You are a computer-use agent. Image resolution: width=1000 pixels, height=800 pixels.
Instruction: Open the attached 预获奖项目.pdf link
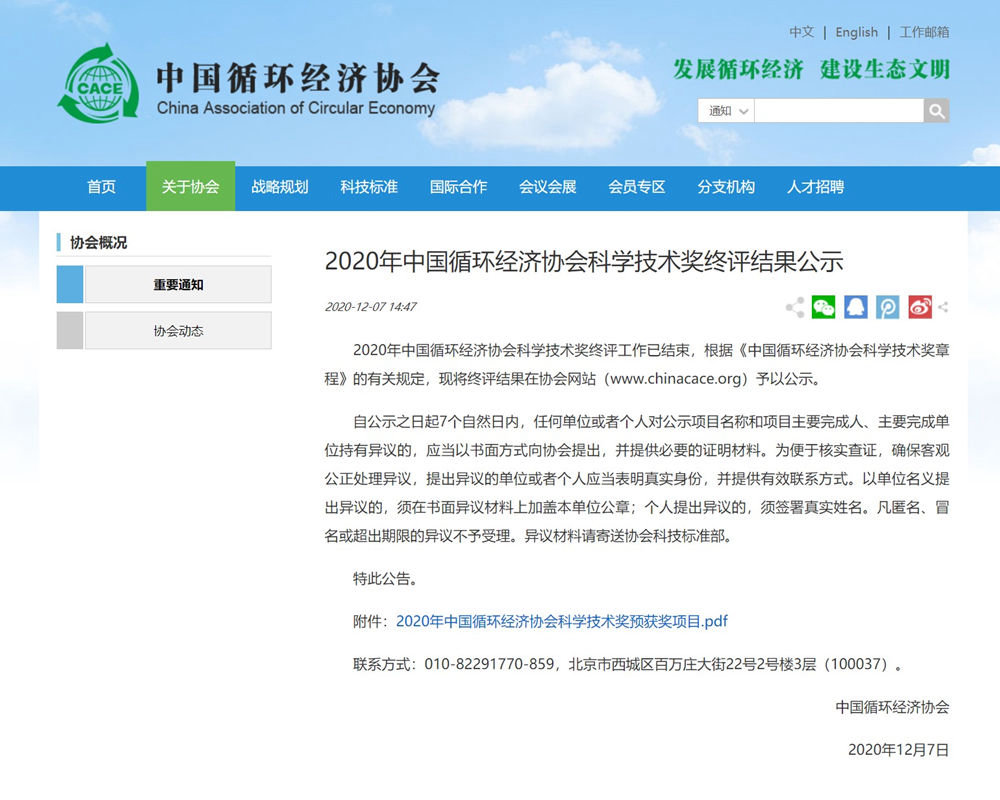(562, 621)
